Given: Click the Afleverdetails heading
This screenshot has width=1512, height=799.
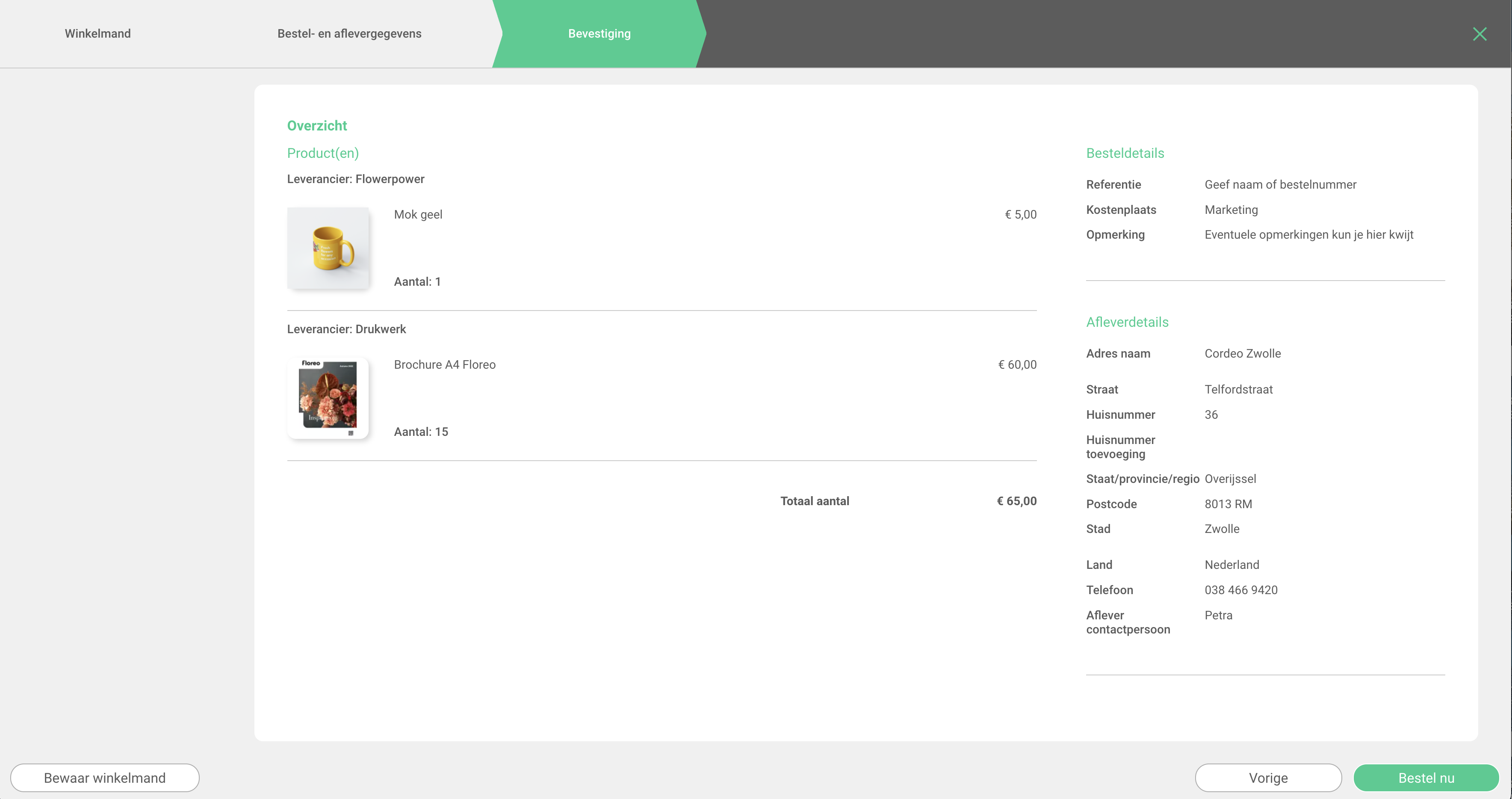Looking at the screenshot, I should (1127, 323).
